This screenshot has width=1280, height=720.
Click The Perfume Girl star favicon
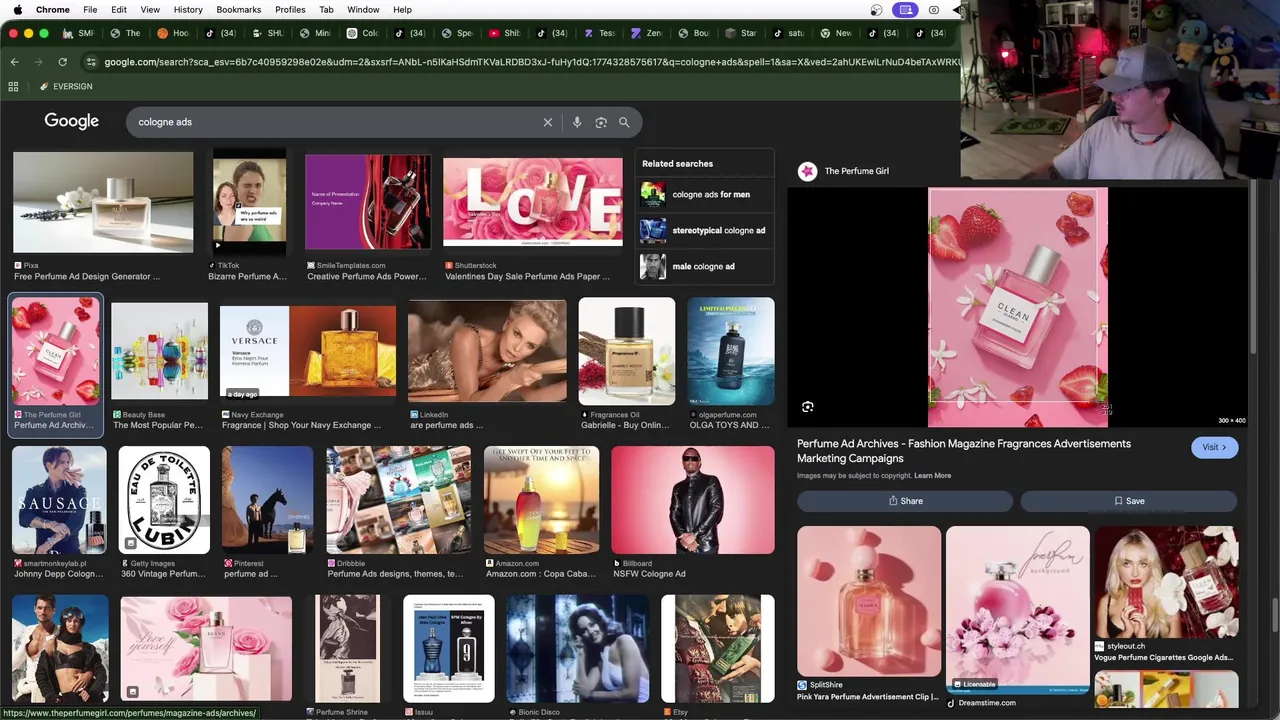click(807, 171)
